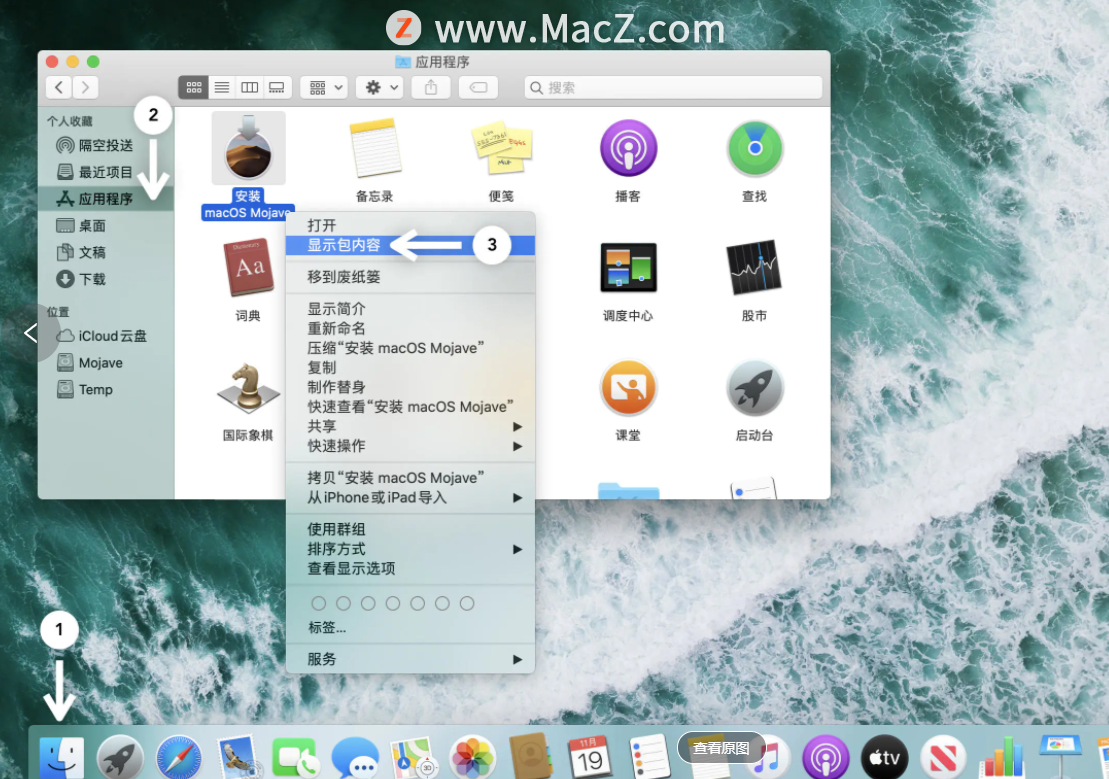Open Safari compass icon in the Dock

coord(178,758)
